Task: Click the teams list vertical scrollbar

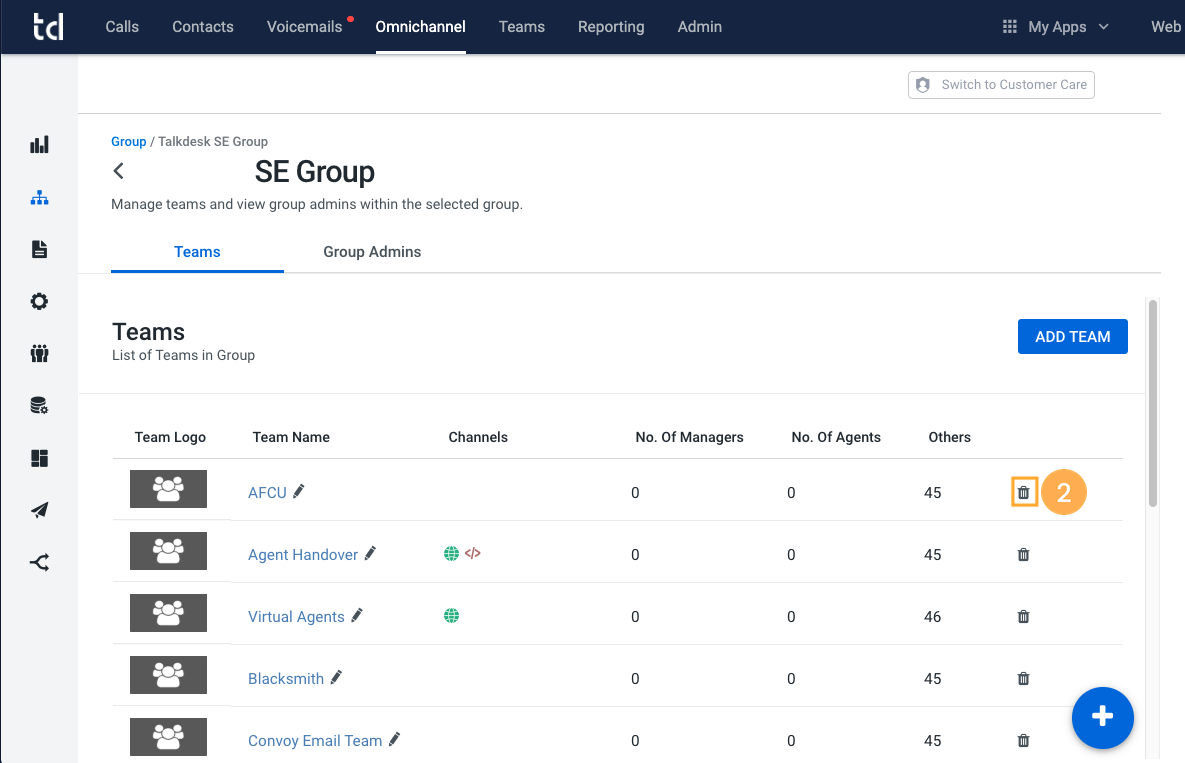Action: (x=1153, y=403)
